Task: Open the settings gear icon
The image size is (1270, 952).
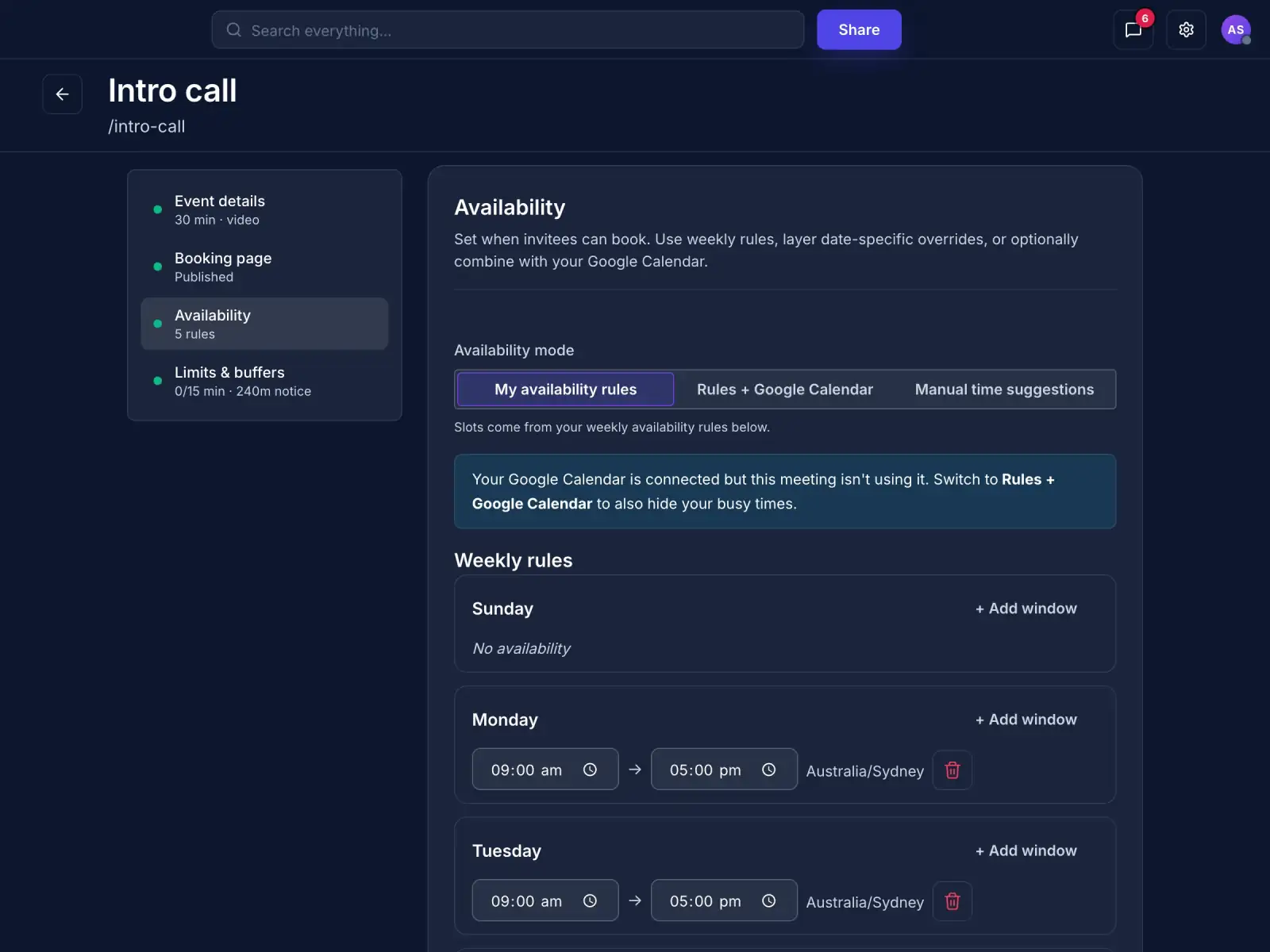Action: tap(1186, 30)
